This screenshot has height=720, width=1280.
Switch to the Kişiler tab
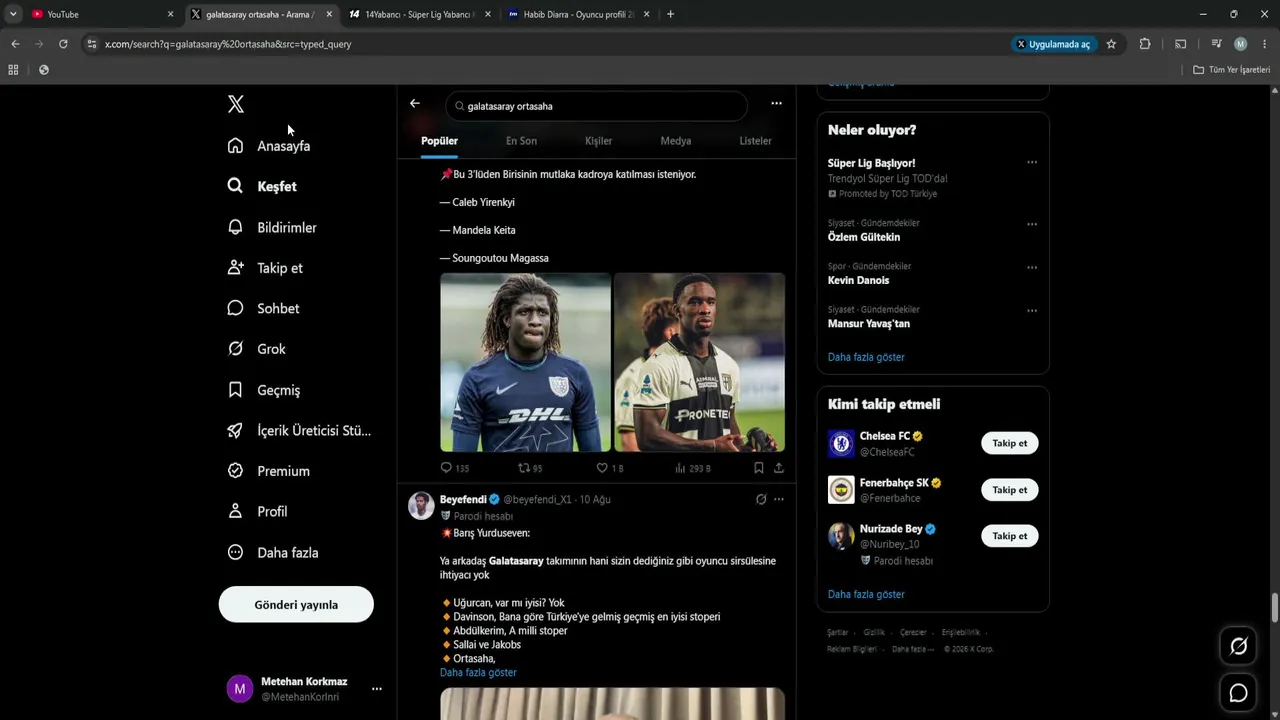click(x=598, y=141)
